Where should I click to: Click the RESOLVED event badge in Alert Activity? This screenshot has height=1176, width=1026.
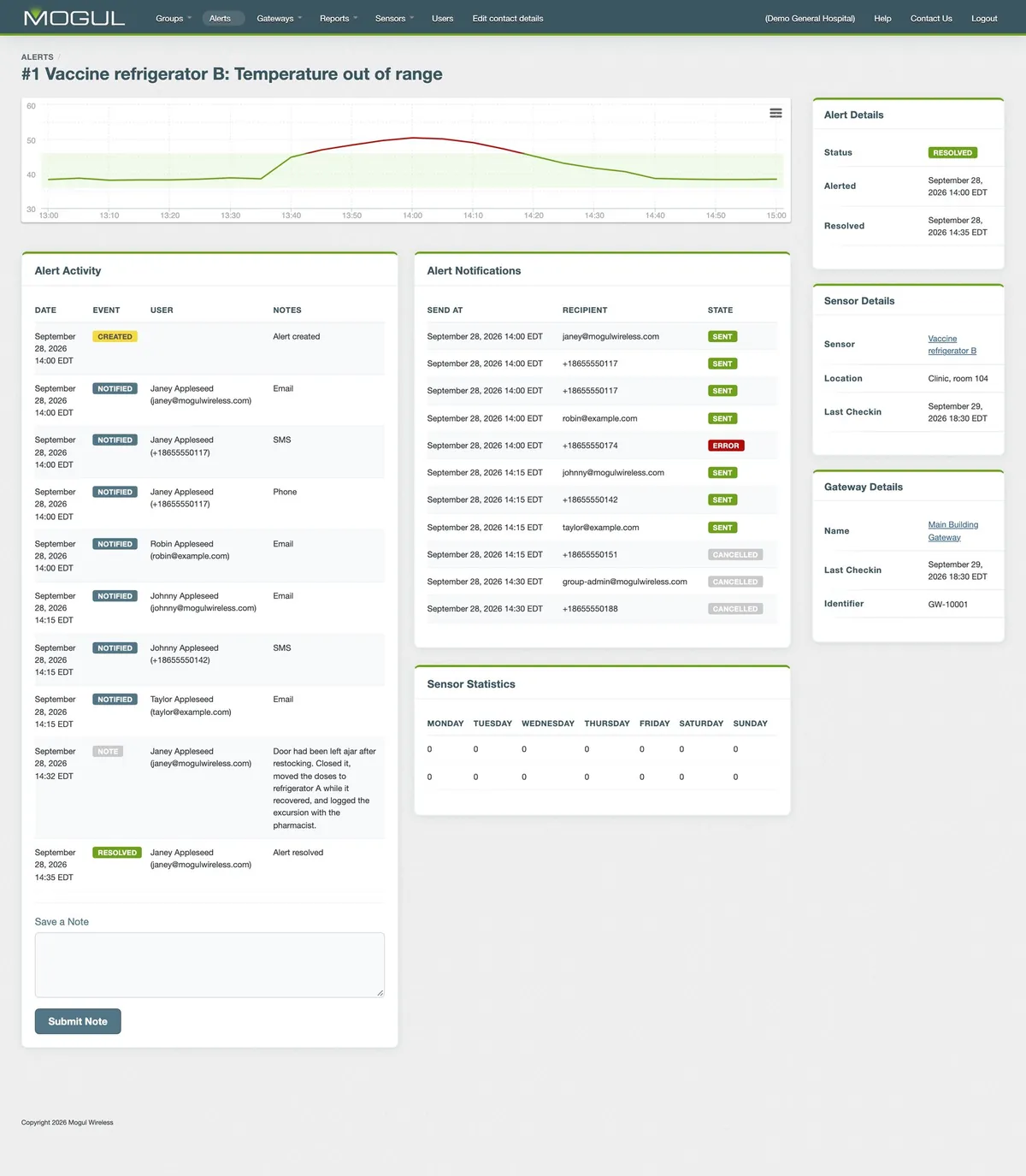117,853
